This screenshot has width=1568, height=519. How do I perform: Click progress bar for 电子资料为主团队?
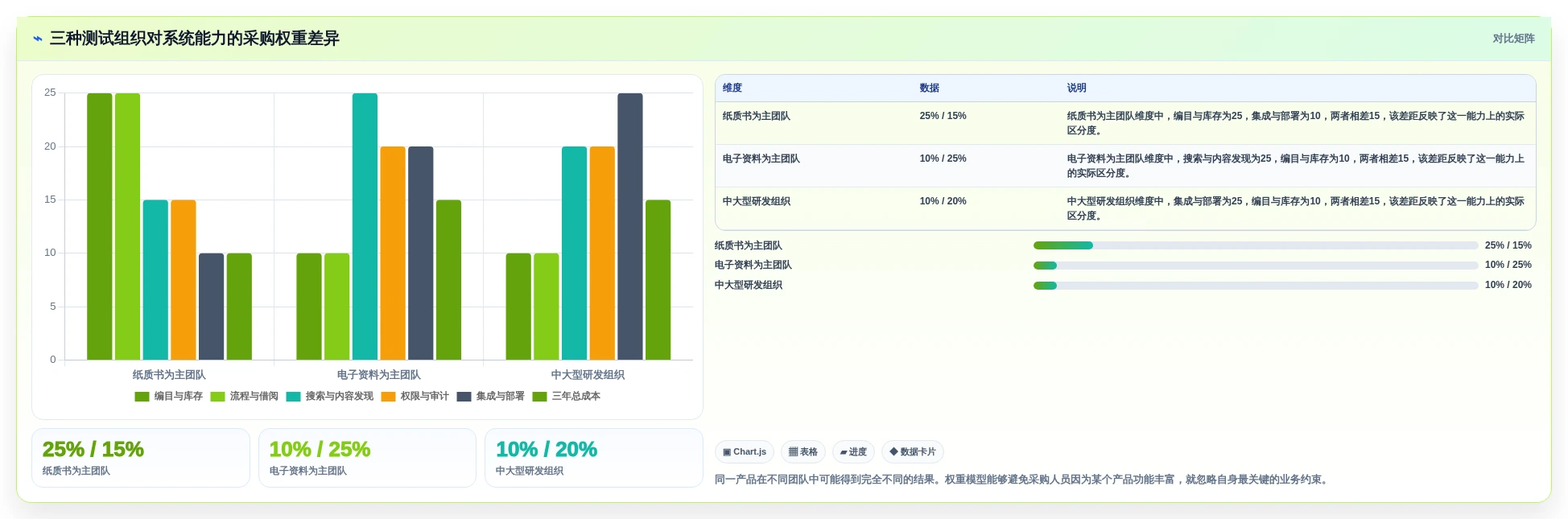coord(1256,266)
